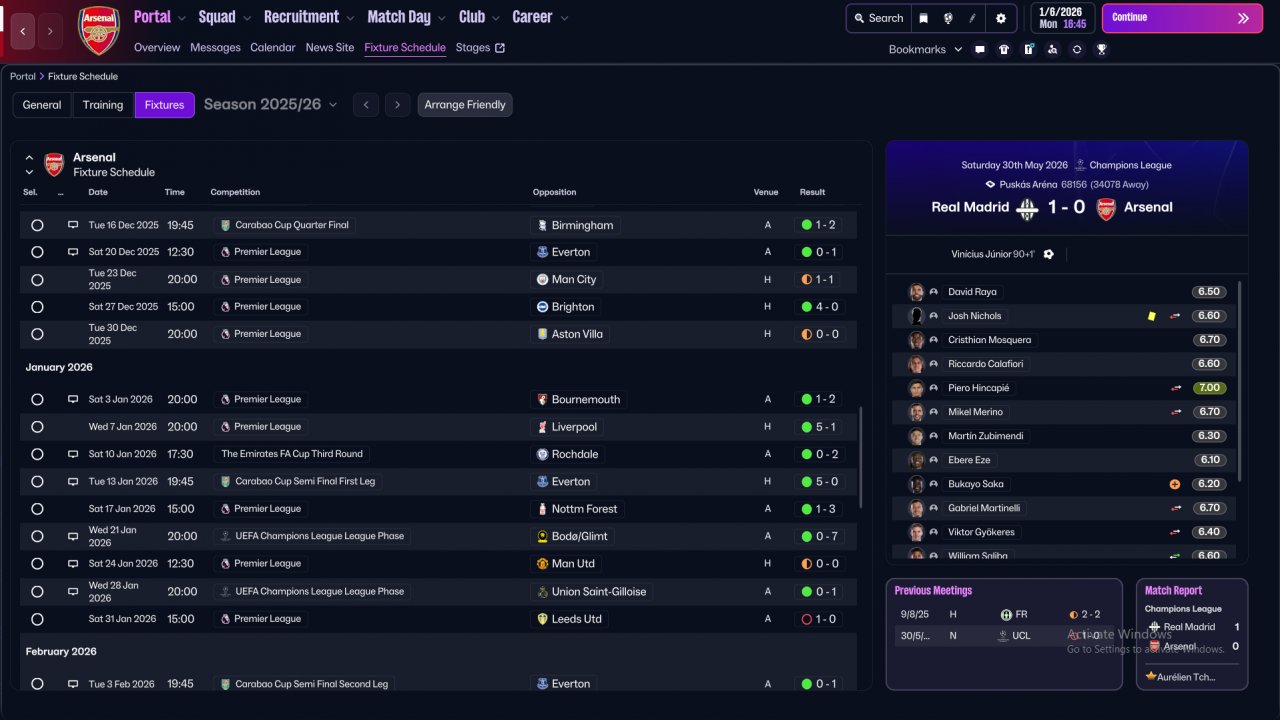Select the Everton 20 Dec fixture radio button
This screenshot has height=720, width=1280.
point(37,252)
